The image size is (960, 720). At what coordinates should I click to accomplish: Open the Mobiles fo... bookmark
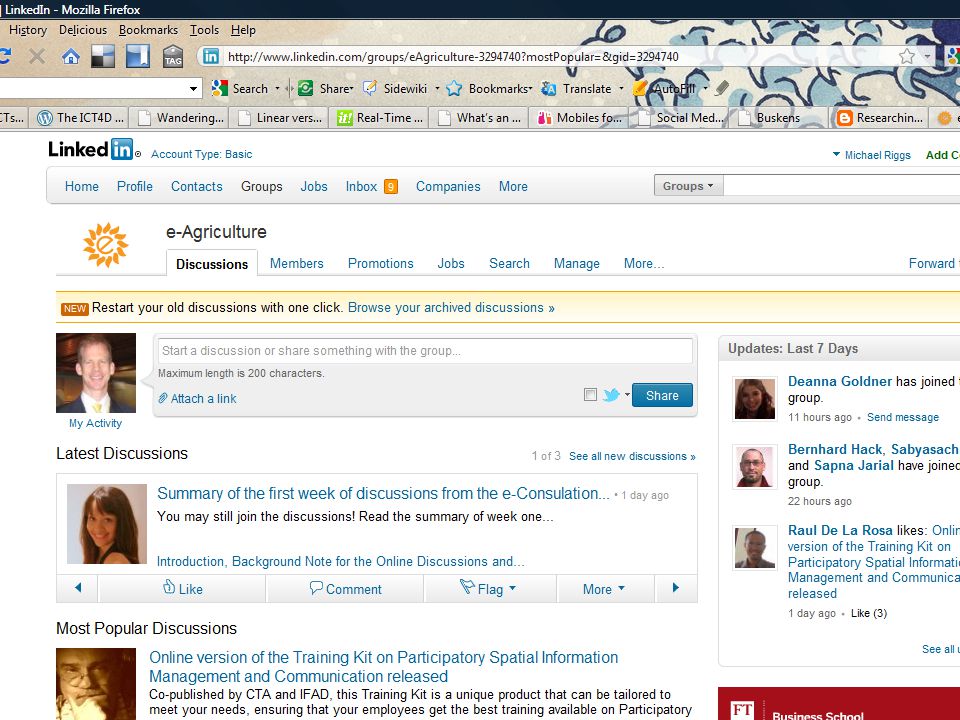[x=579, y=118]
